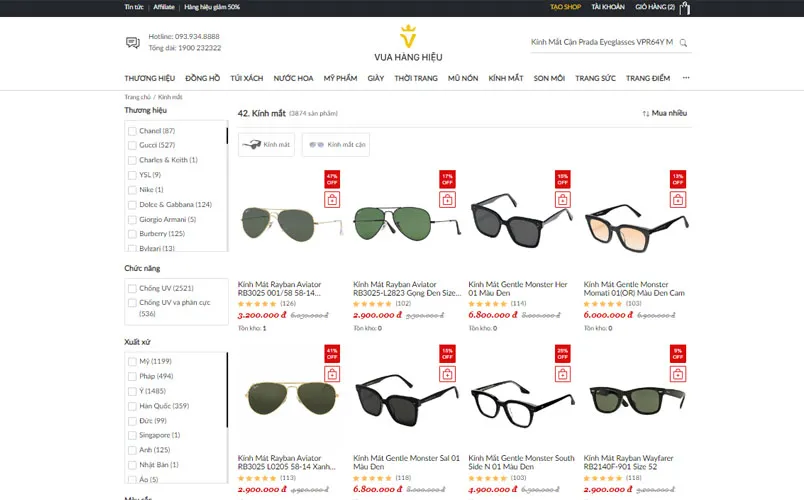Click Hàng hiệu giảm 50% link
Image resolution: width=804 pixels, height=500 pixels.
[x=212, y=7]
